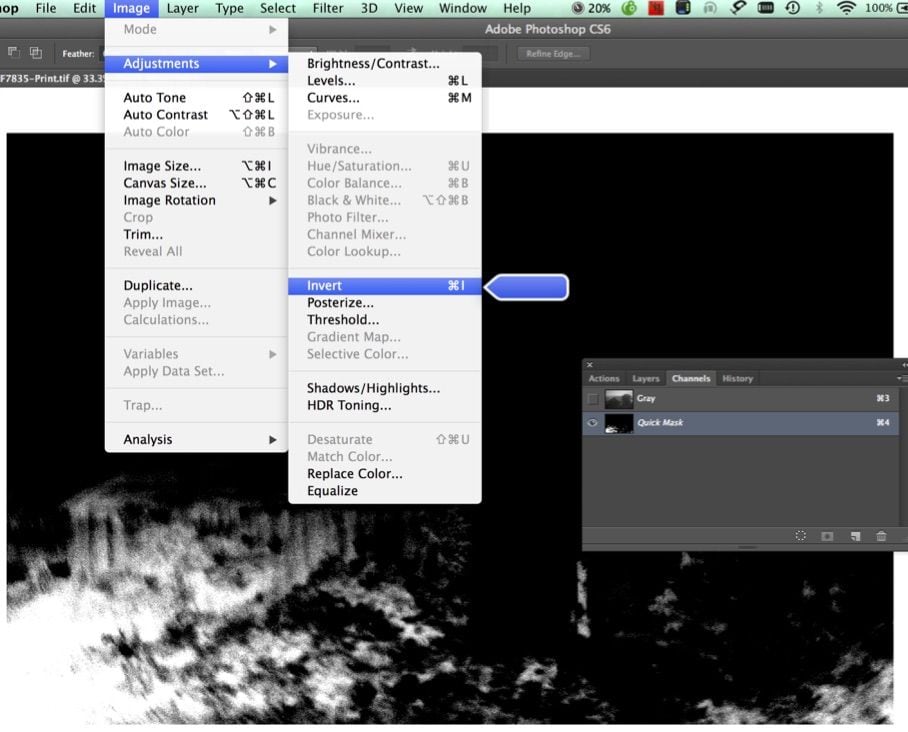Click the Wi-Fi icon in menu bar
Viewport: 908px width, 732px height.
[847, 8]
